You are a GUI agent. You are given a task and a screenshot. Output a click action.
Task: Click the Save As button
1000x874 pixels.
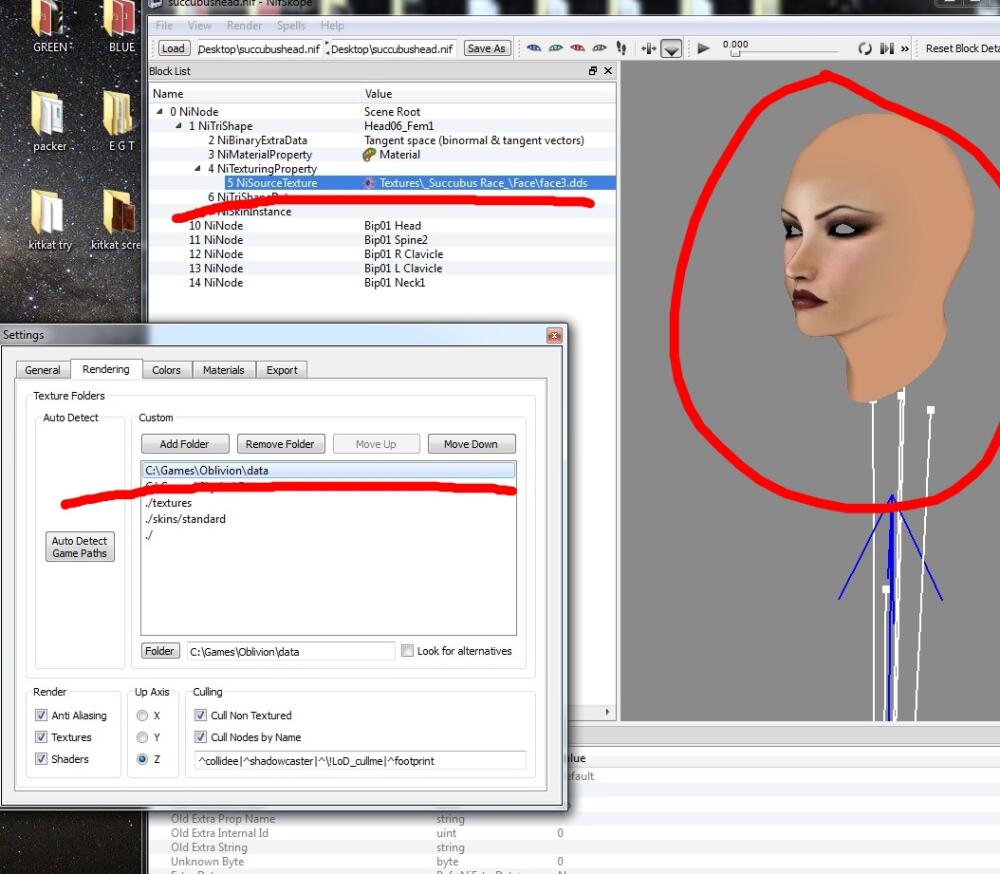[x=486, y=48]
